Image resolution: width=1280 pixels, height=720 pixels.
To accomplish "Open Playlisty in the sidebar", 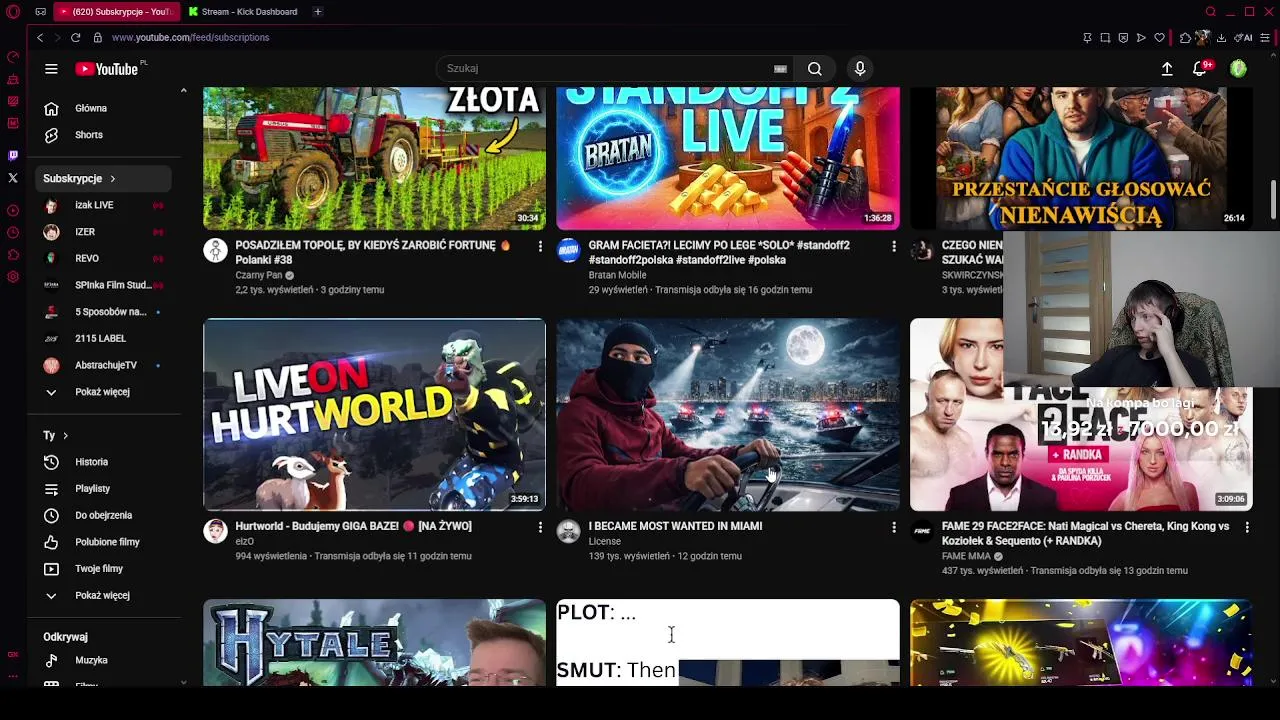I will pyautogui.click(x=102, y=489).
